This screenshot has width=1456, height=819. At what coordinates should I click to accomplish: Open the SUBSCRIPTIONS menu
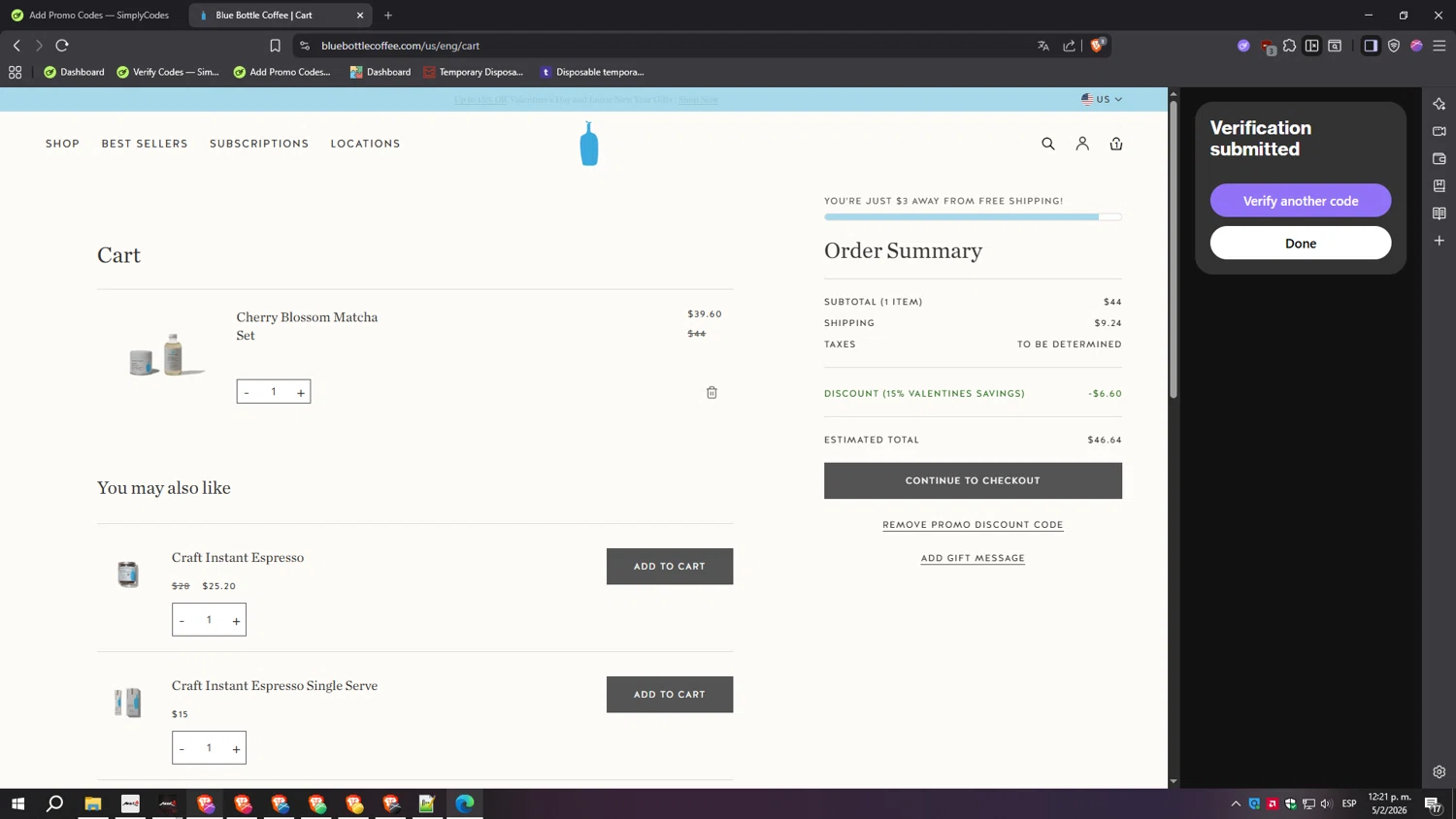point(259,144)
